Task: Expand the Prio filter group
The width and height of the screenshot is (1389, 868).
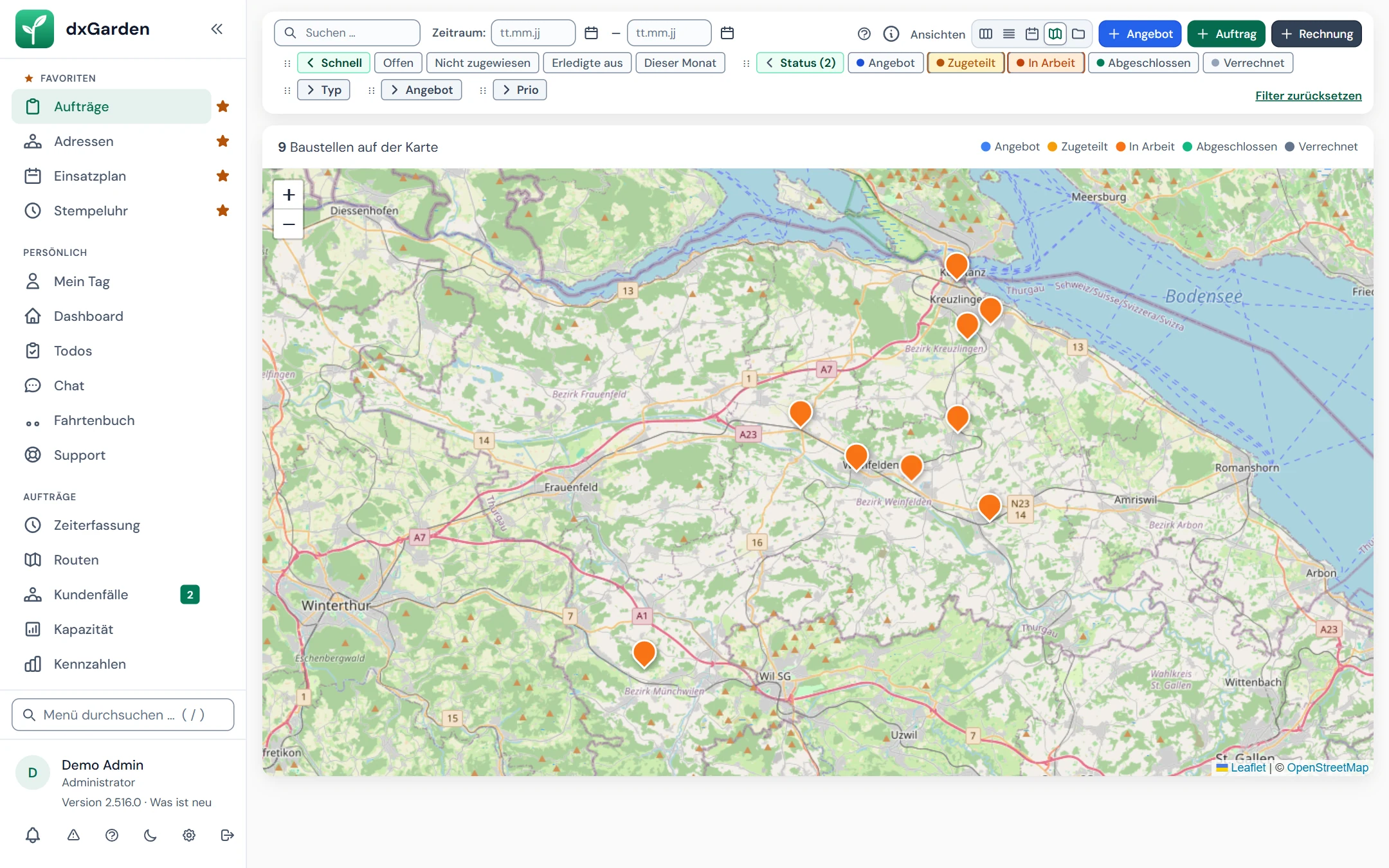Action: point(520,90)
